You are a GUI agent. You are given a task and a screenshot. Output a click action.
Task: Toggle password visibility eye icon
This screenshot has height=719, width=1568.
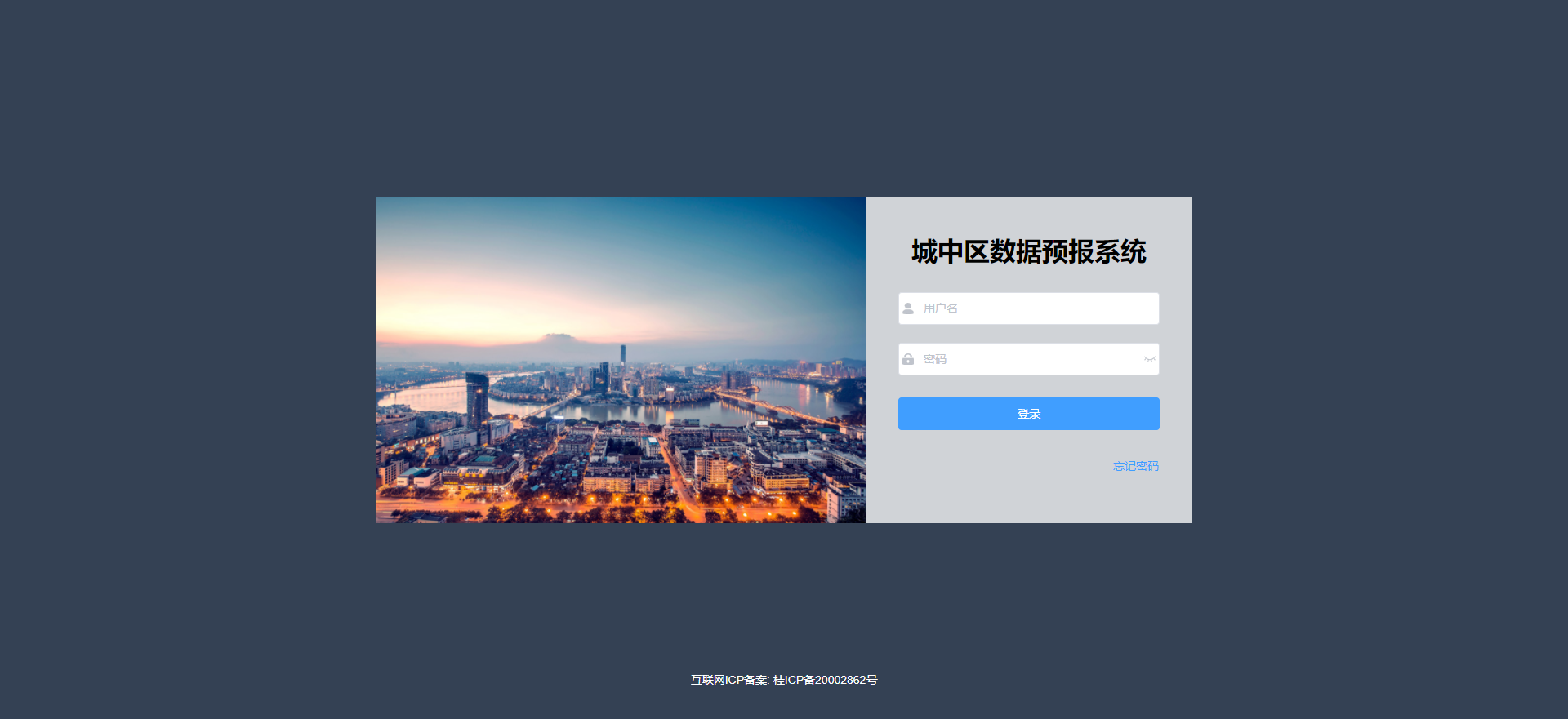coord(1149,359)
